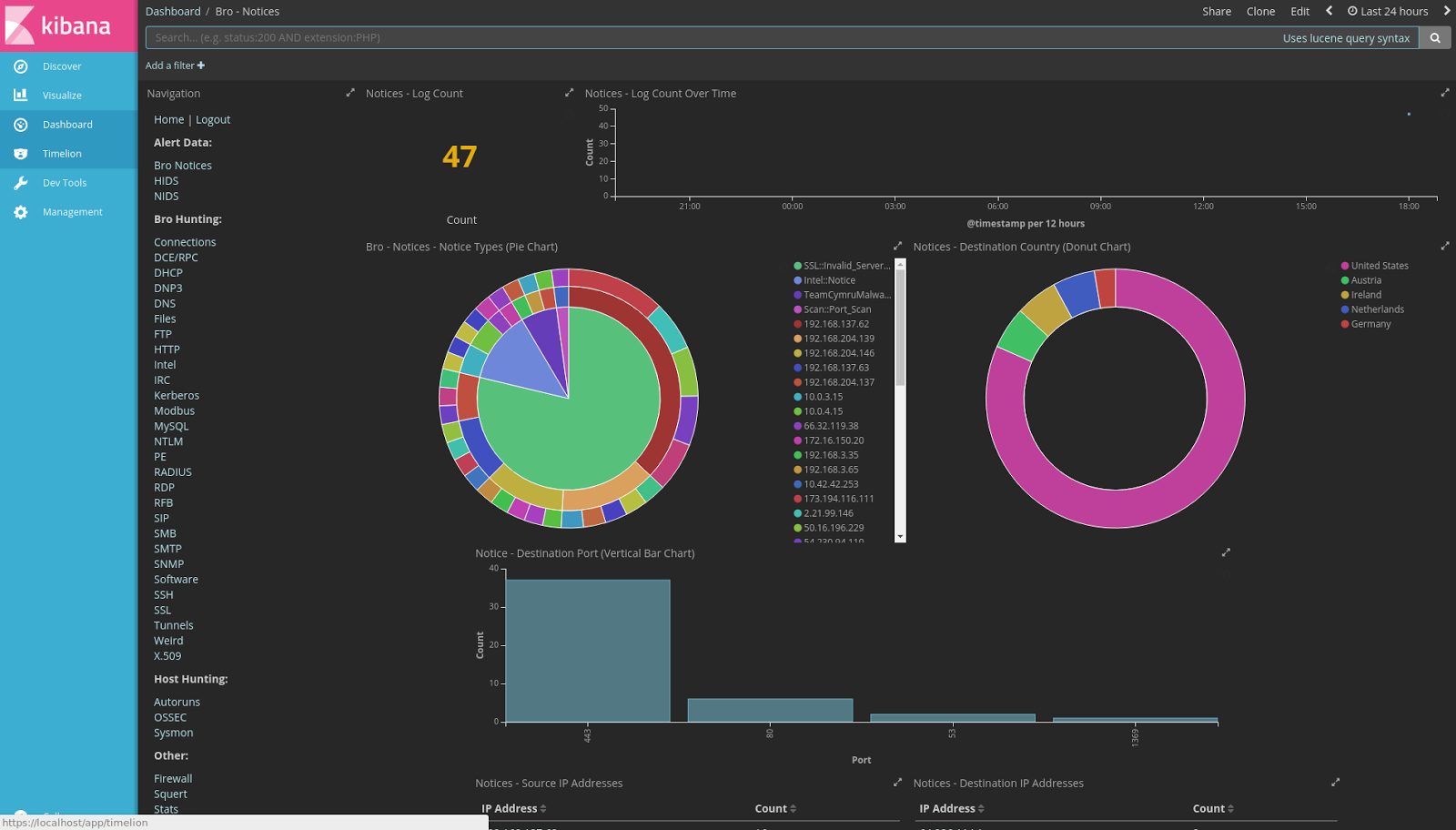
Task: Click the search magnifier icon
Action: (x=1434, y=37)
